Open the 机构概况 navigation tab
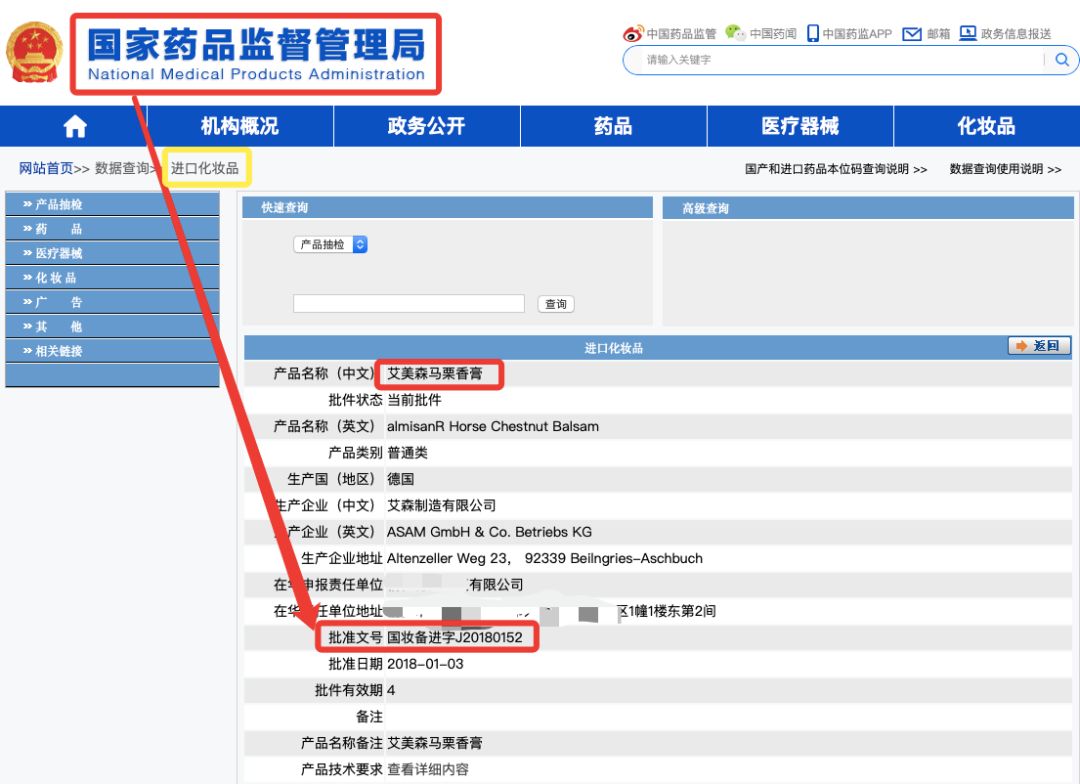Screen dimensions: 1080x784 [240, 126]
